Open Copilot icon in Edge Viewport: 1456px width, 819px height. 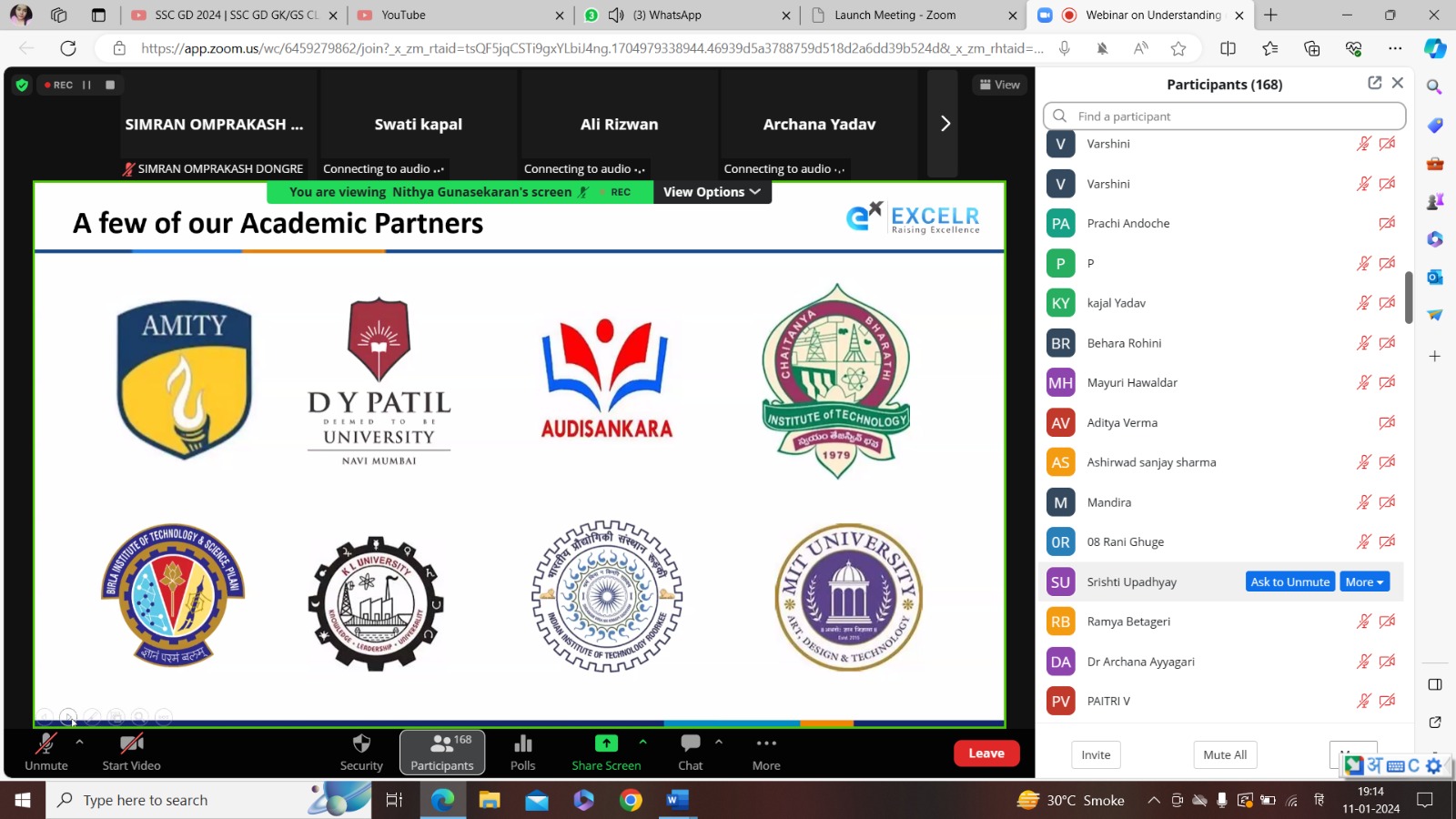point(1435,48)
